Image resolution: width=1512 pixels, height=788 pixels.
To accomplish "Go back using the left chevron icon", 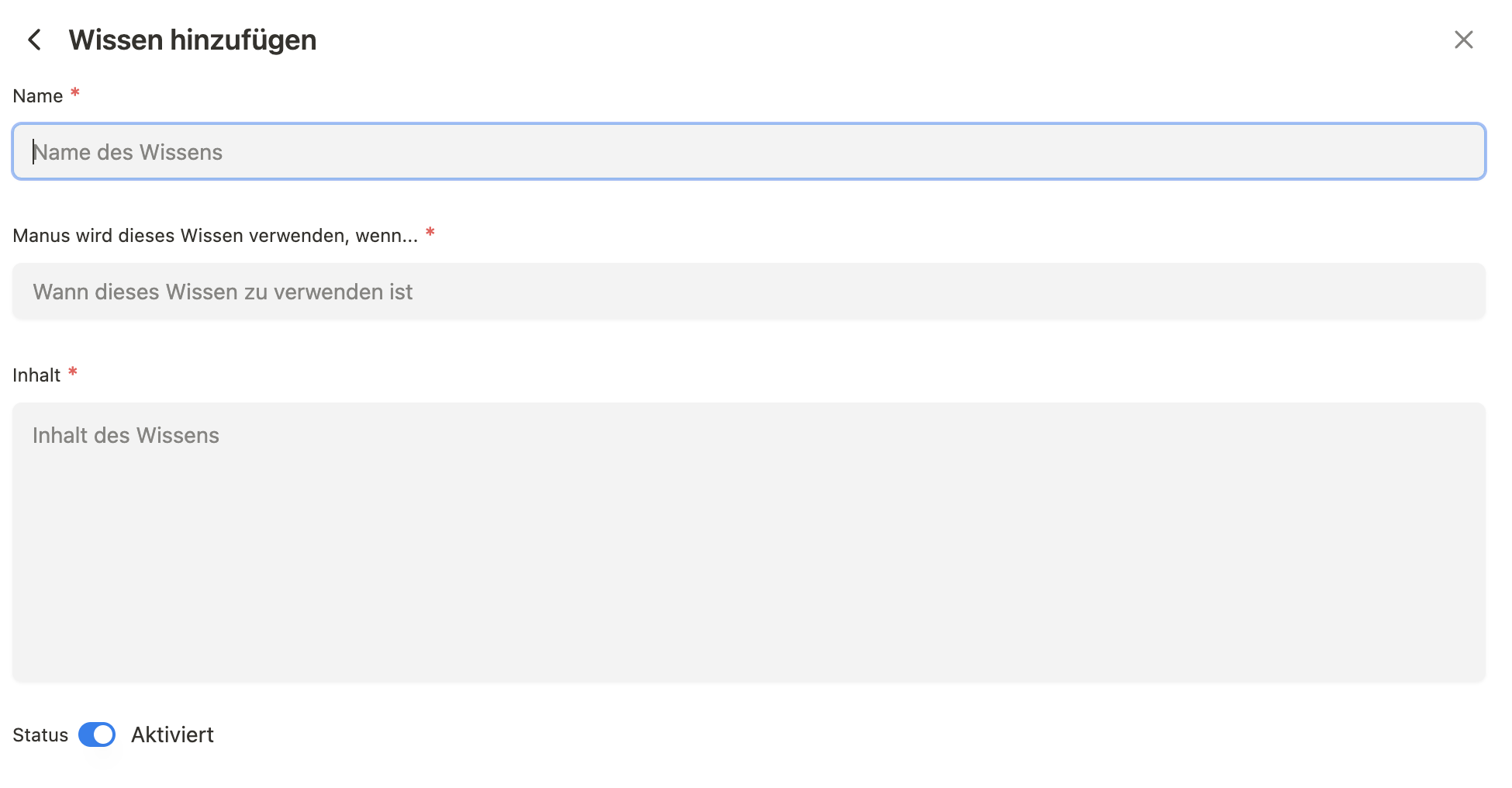I will click(34, 40).
